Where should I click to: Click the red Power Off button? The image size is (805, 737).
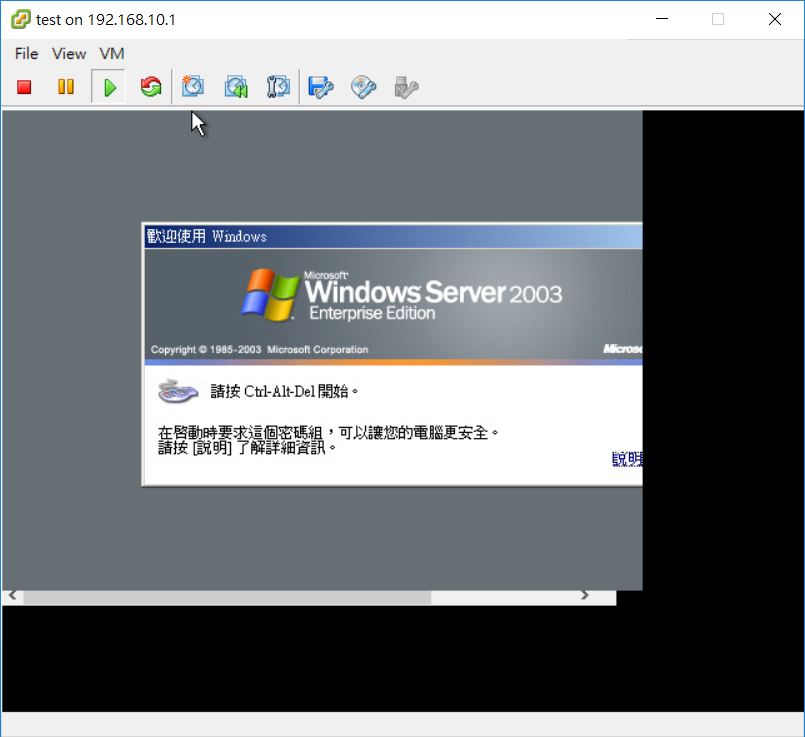coord(24,87)
